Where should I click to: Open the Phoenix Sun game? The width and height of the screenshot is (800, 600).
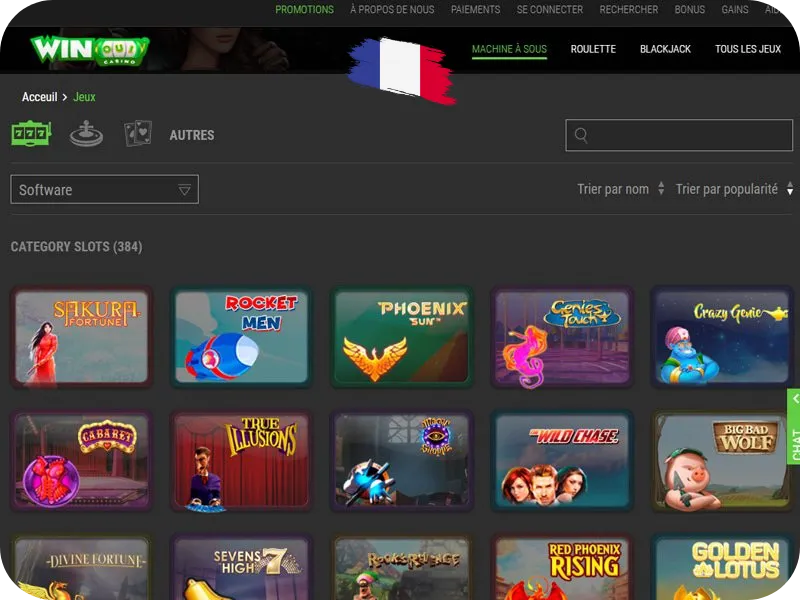[x=402, y=337]
